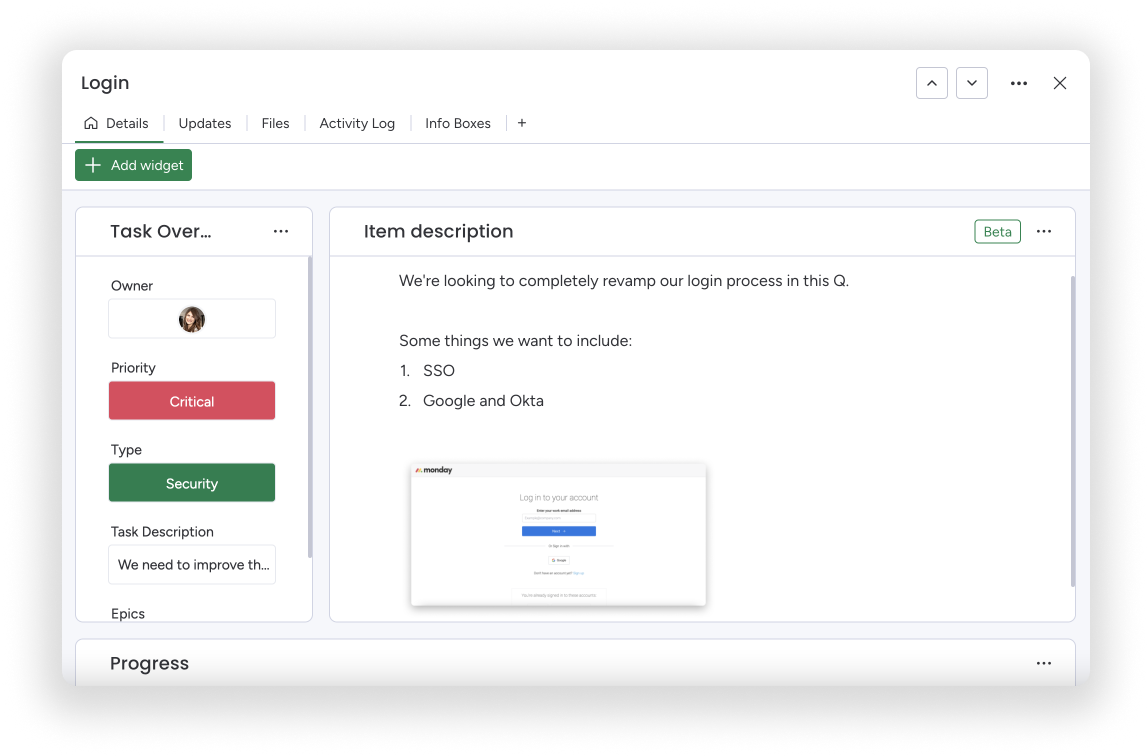Open Task Overview widget three-dot menu

[281, 231]
